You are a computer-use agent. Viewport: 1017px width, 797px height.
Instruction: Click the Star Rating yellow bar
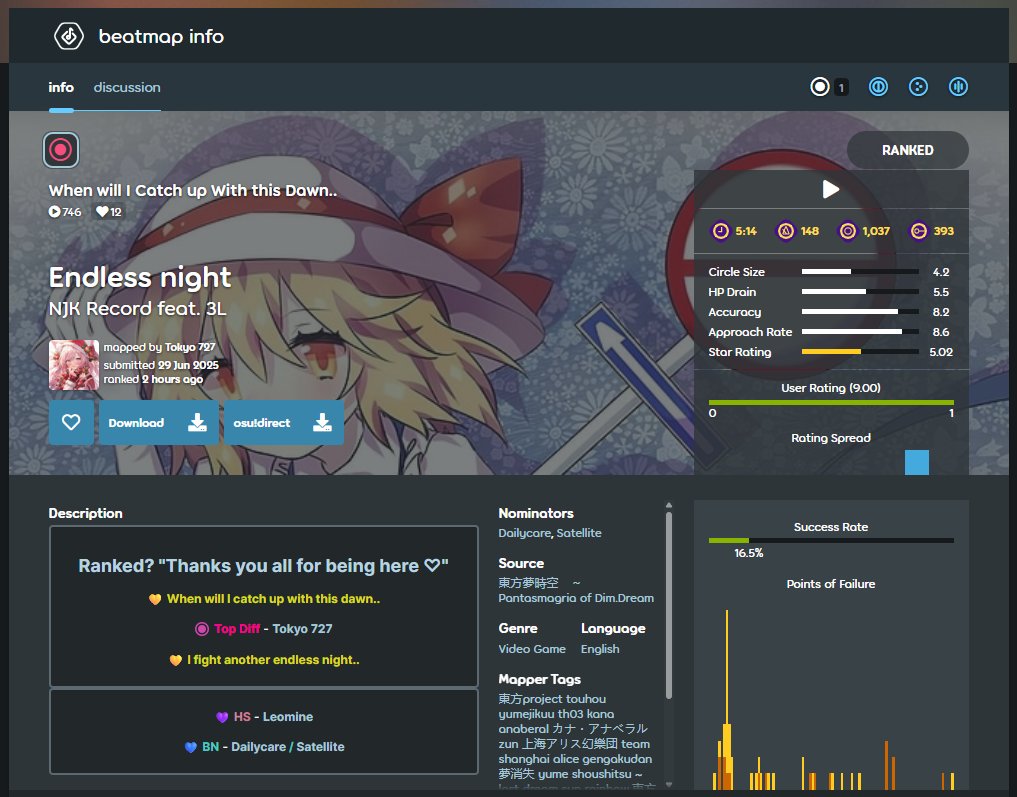(831, 351)
